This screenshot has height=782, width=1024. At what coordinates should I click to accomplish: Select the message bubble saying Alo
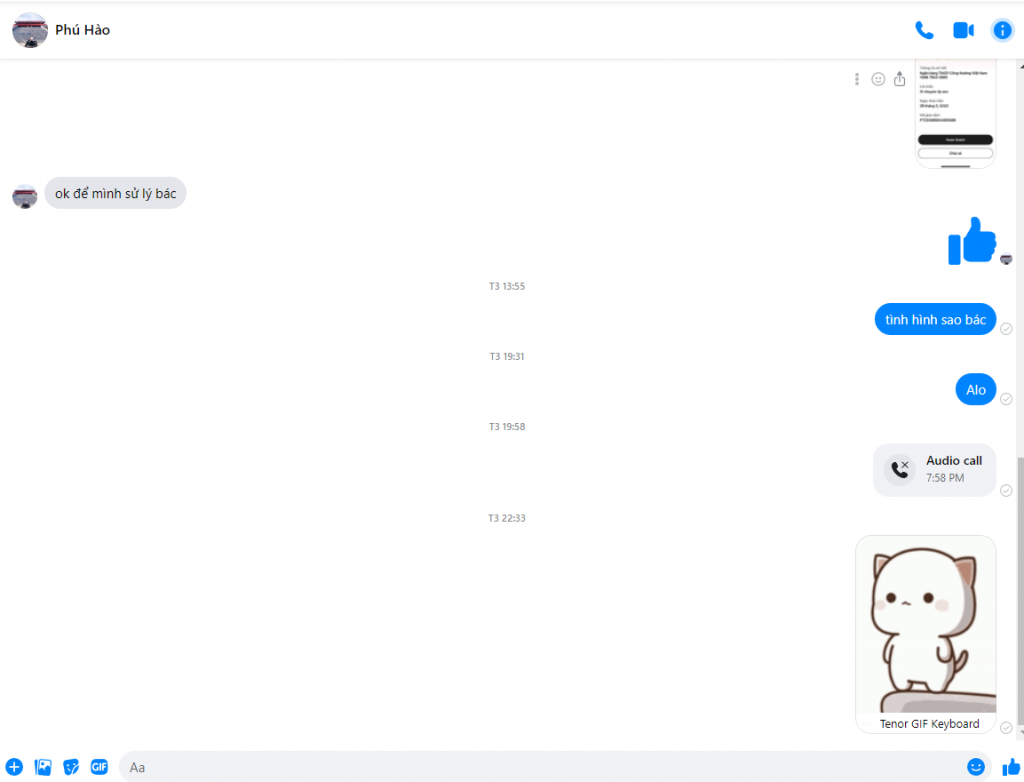coord(975,389)
